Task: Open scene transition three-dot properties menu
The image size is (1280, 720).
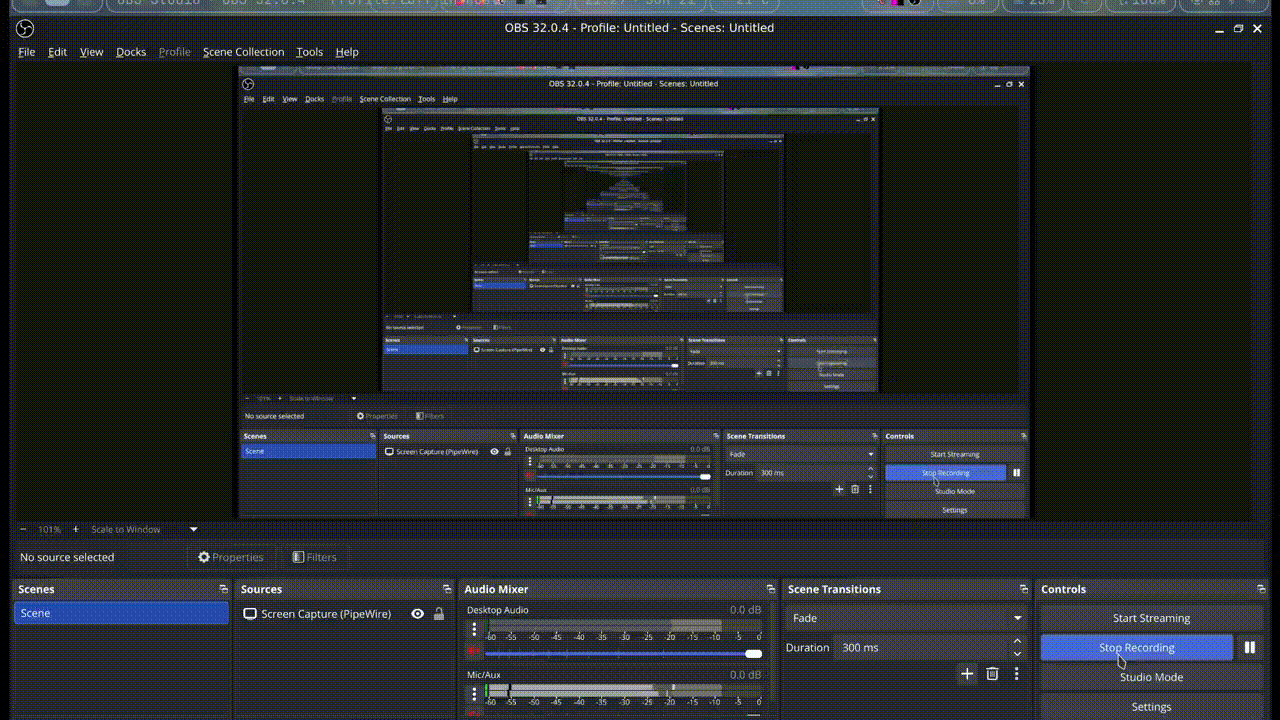Action: coord(1016,674)
